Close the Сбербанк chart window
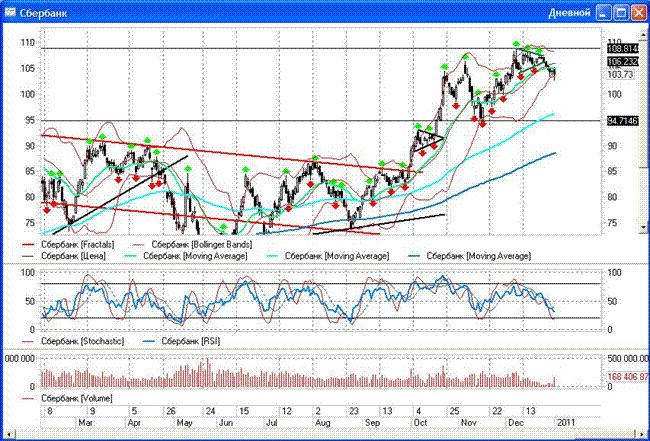Viewport: 650px width, 441px height. (x=639, y=12)
